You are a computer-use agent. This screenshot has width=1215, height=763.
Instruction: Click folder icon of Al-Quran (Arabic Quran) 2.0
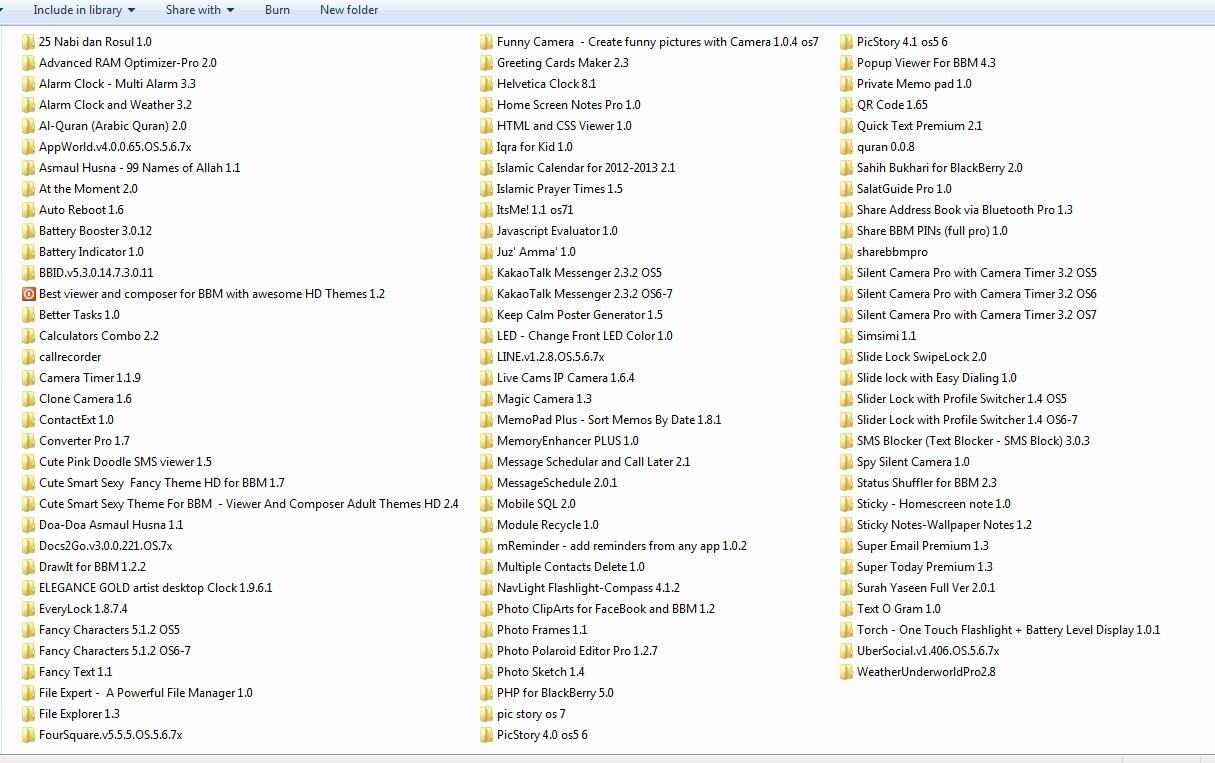[28, 126]
